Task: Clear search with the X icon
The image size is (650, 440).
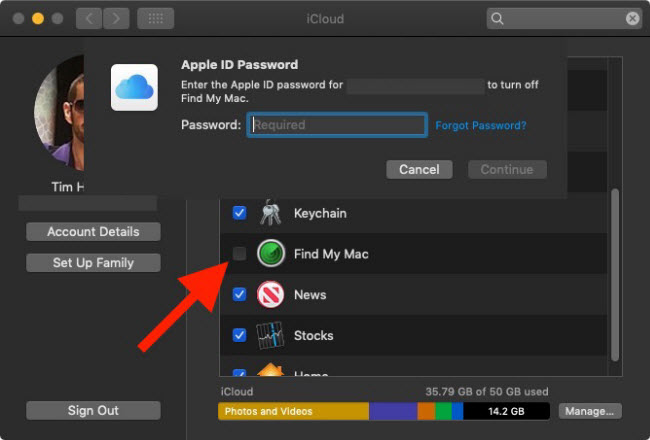Action: (x=632, y=18)
